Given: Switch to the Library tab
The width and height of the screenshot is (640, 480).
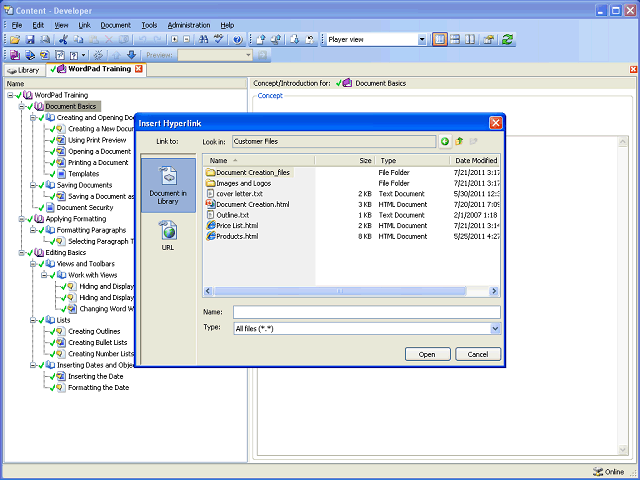Looking at the screenshot, I should point(23,70).
